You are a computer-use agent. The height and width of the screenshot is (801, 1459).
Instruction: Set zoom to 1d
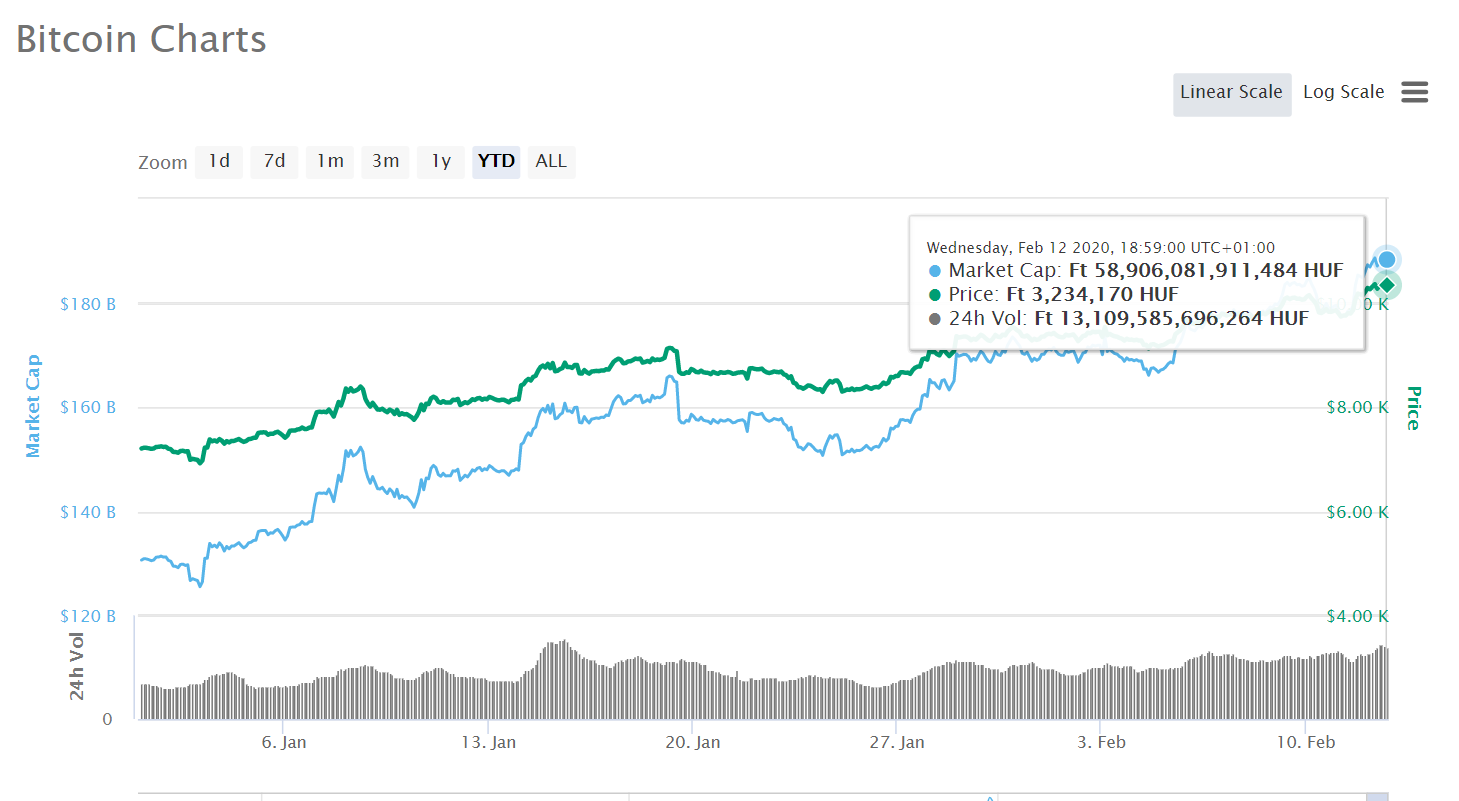coord(219,161)
